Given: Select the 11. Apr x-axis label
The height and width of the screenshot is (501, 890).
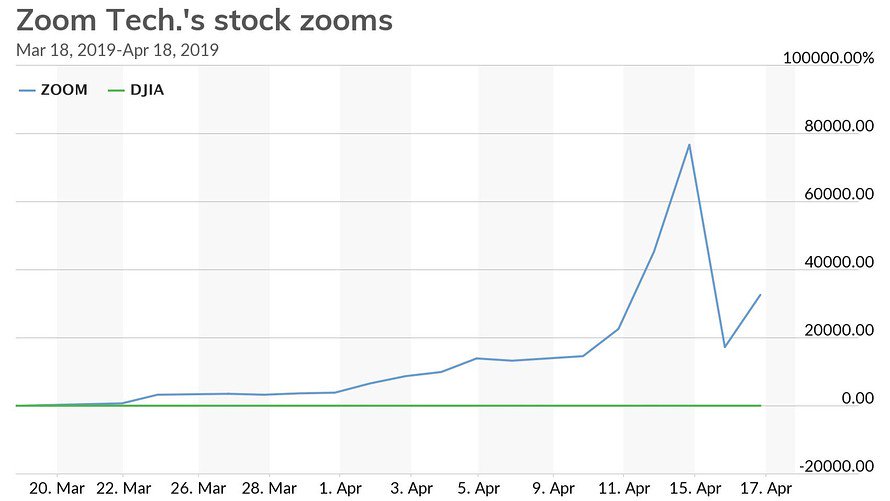Looking at the screenshot, I should click(623, 487).
